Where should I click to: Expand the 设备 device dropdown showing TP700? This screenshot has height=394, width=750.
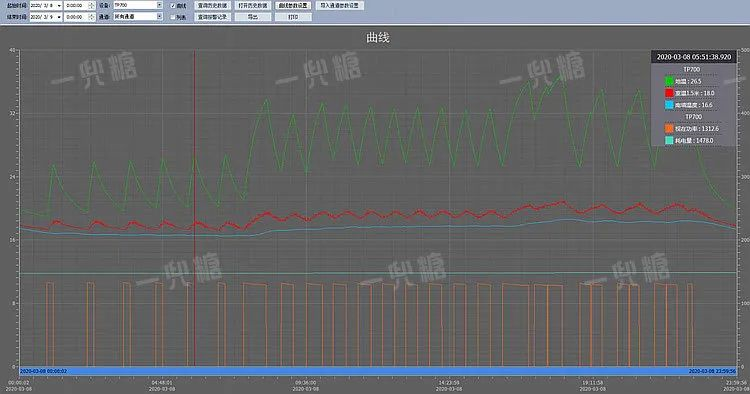click(159, 5)
